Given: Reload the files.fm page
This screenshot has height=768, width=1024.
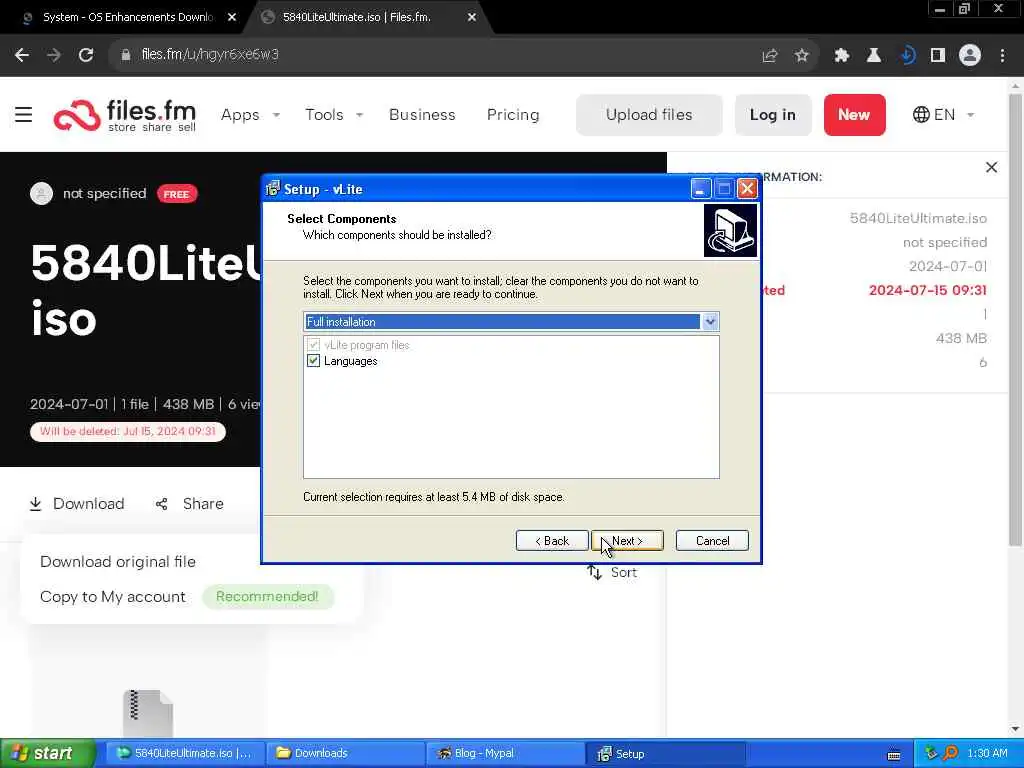Looking at the screenshot, I should [x=86, y=56].
